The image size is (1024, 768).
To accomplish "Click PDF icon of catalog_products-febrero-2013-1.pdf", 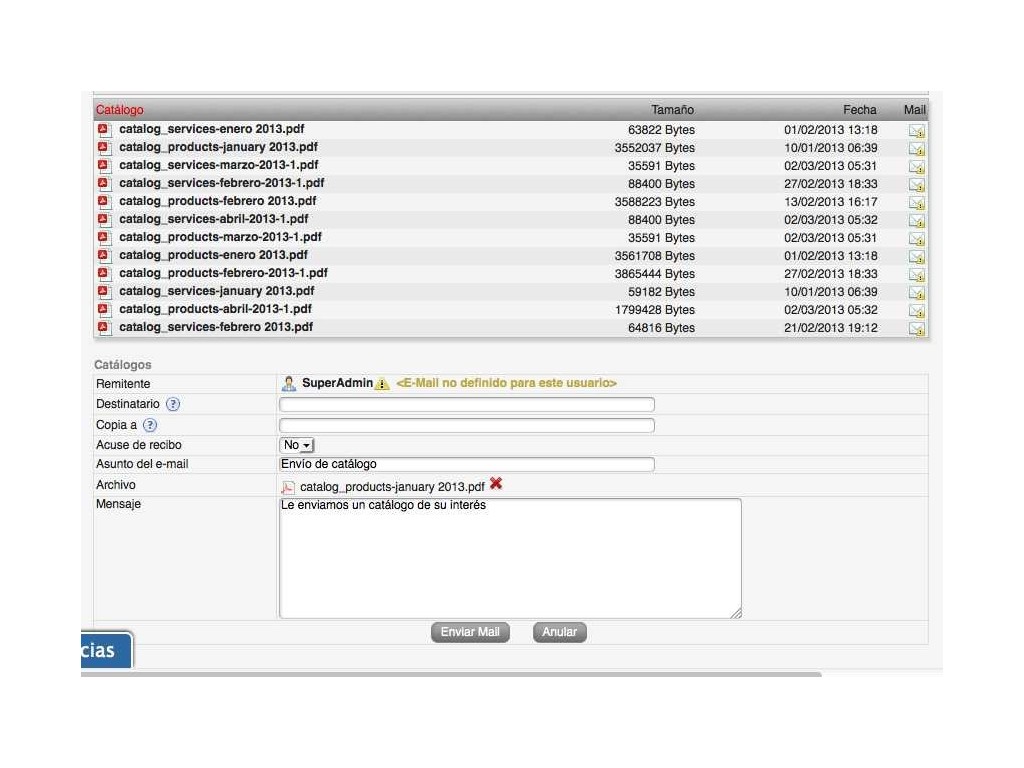I will coord(104,273).
